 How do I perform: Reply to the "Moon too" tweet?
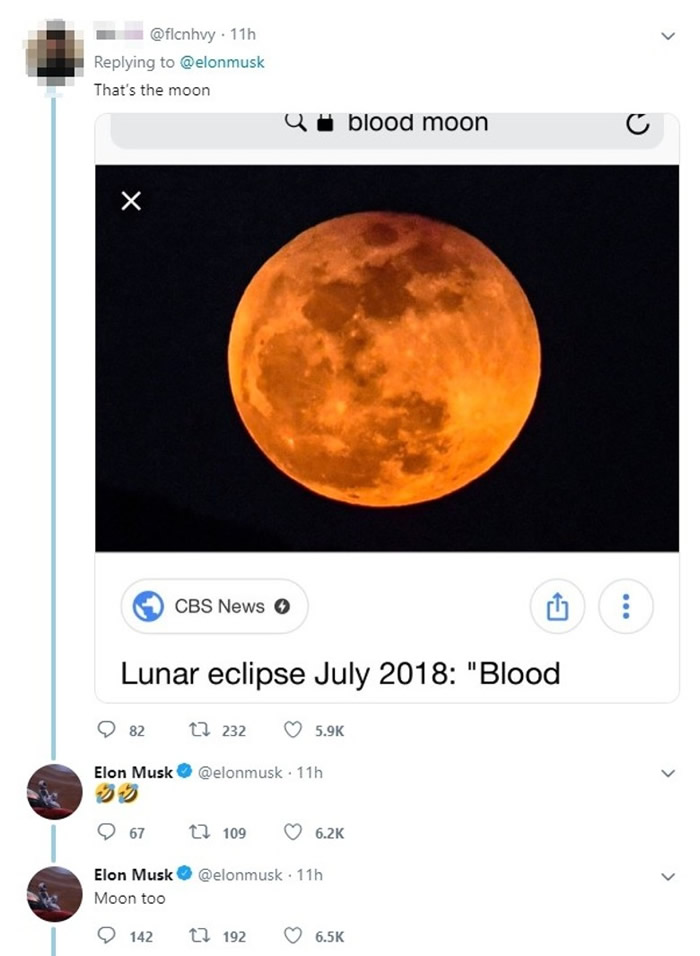pos(105,937)
